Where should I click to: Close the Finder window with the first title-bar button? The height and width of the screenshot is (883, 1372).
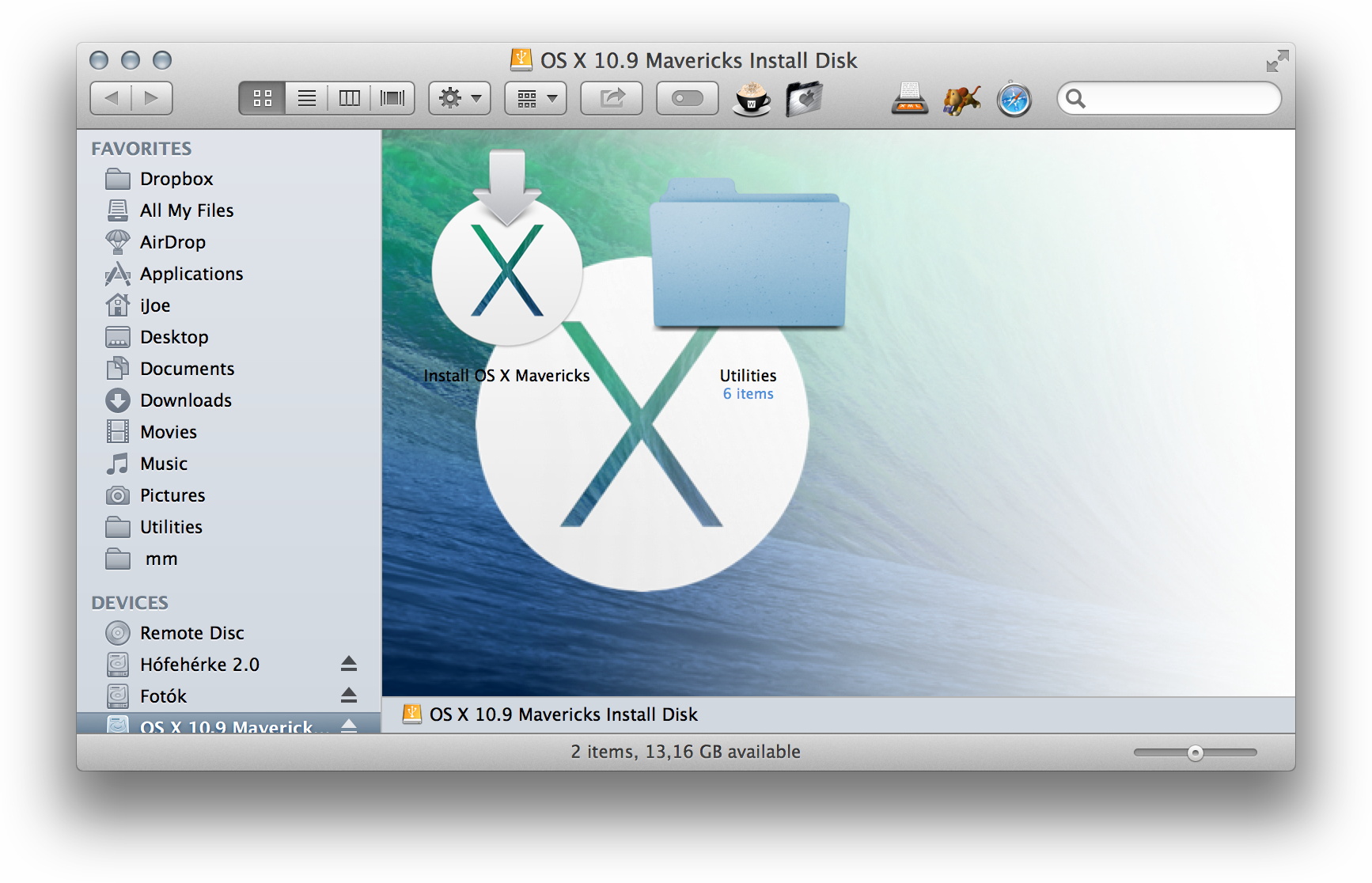pyautogui.click(x=99, y=60)
